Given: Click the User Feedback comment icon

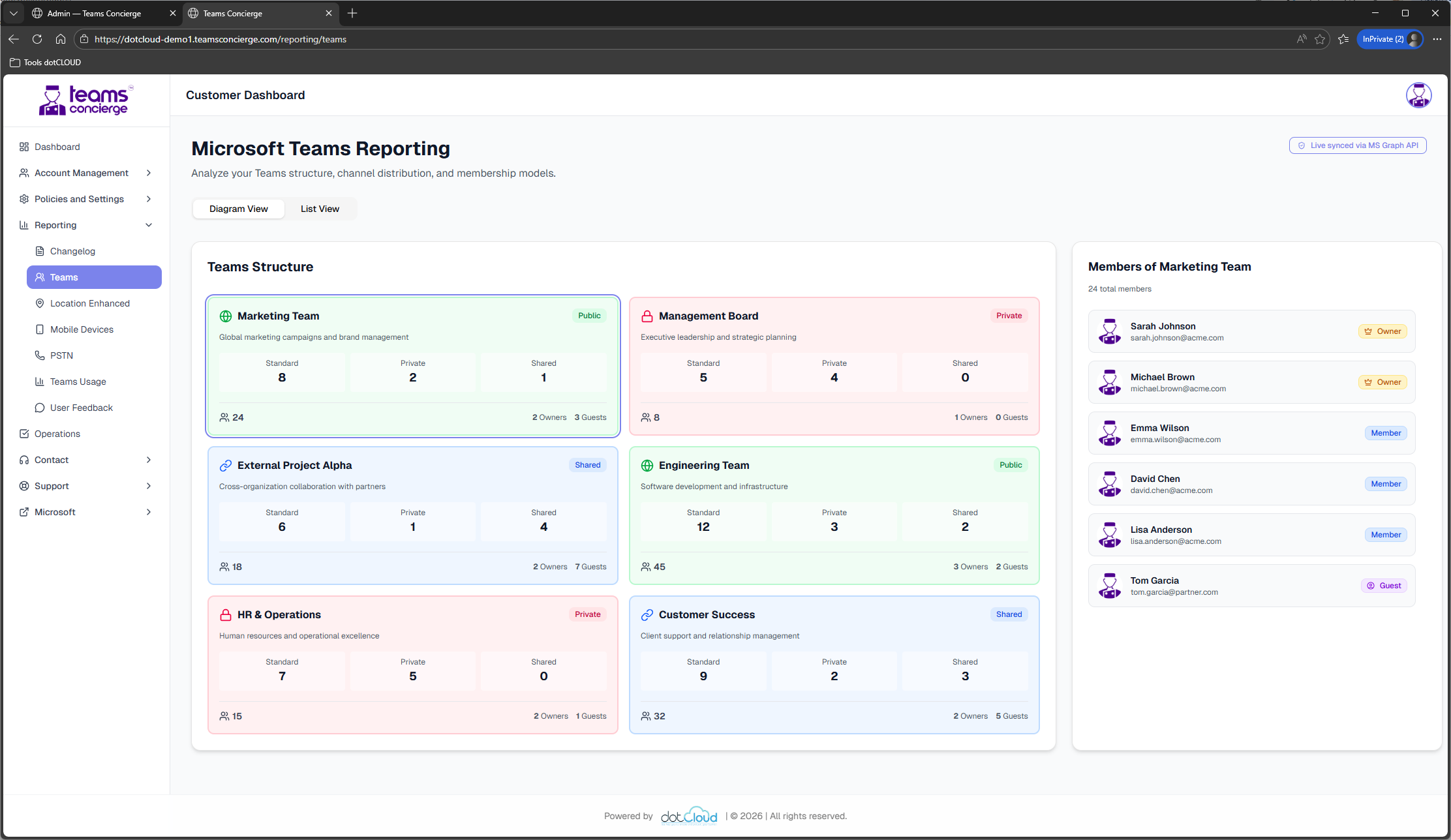Looking at the screenshot, I should point(40,408).
